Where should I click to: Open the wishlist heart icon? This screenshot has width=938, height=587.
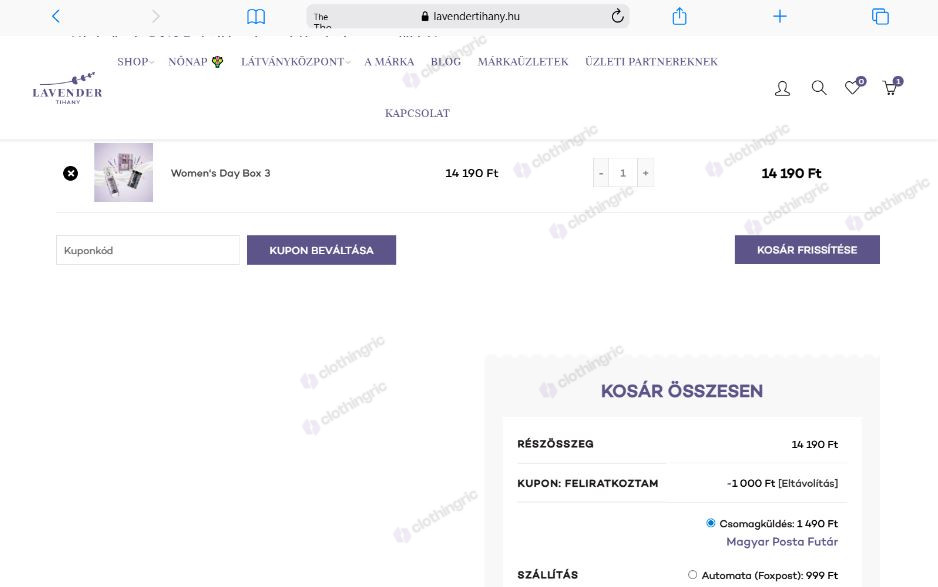point(854,87)
